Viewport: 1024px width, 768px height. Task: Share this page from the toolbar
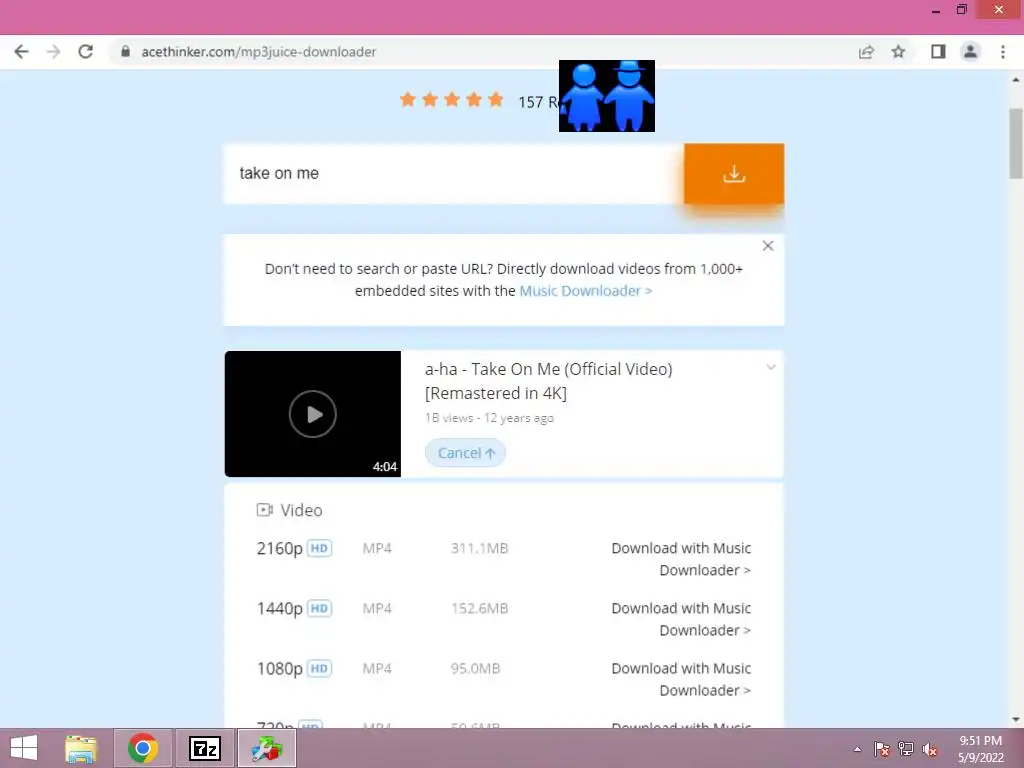pos(867,52)
